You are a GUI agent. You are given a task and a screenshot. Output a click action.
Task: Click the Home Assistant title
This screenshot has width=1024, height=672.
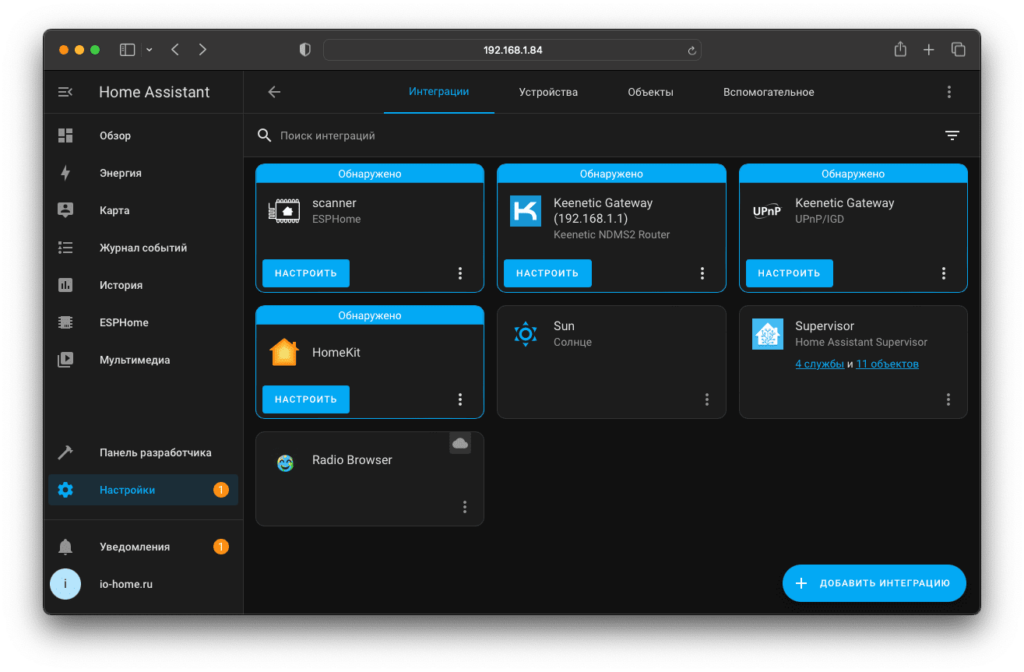point(154,92)
